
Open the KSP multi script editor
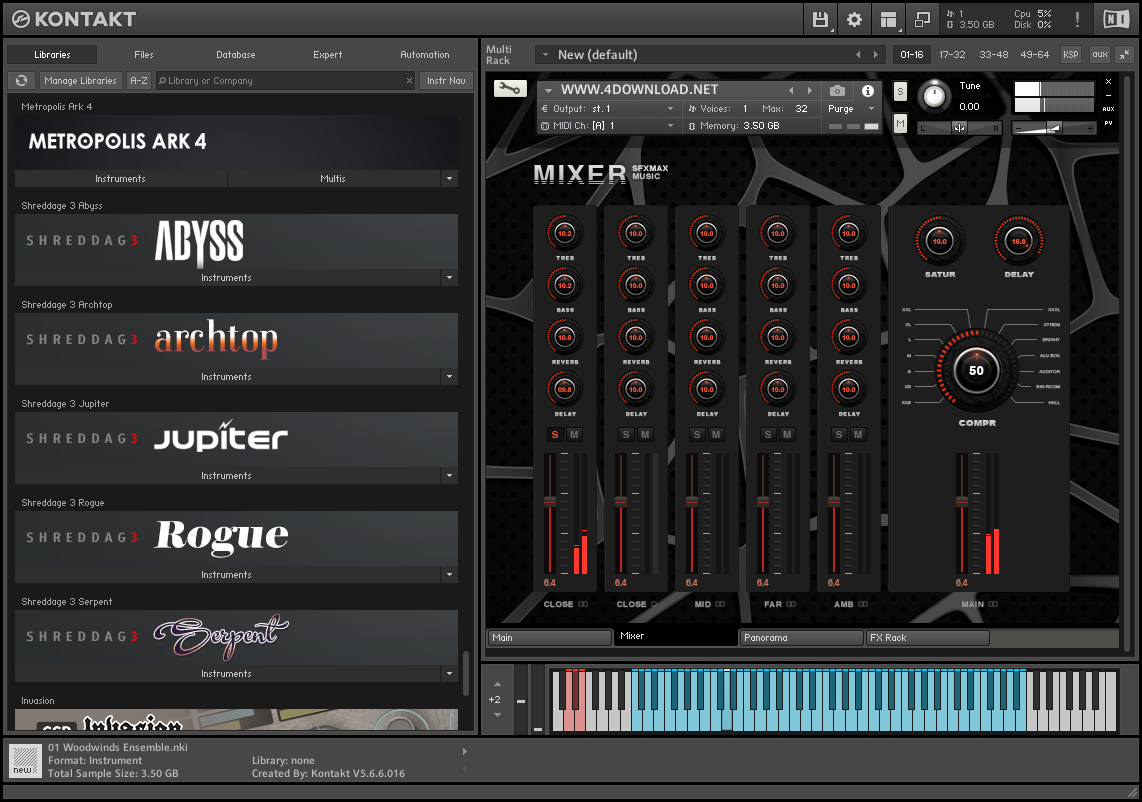1071,55
